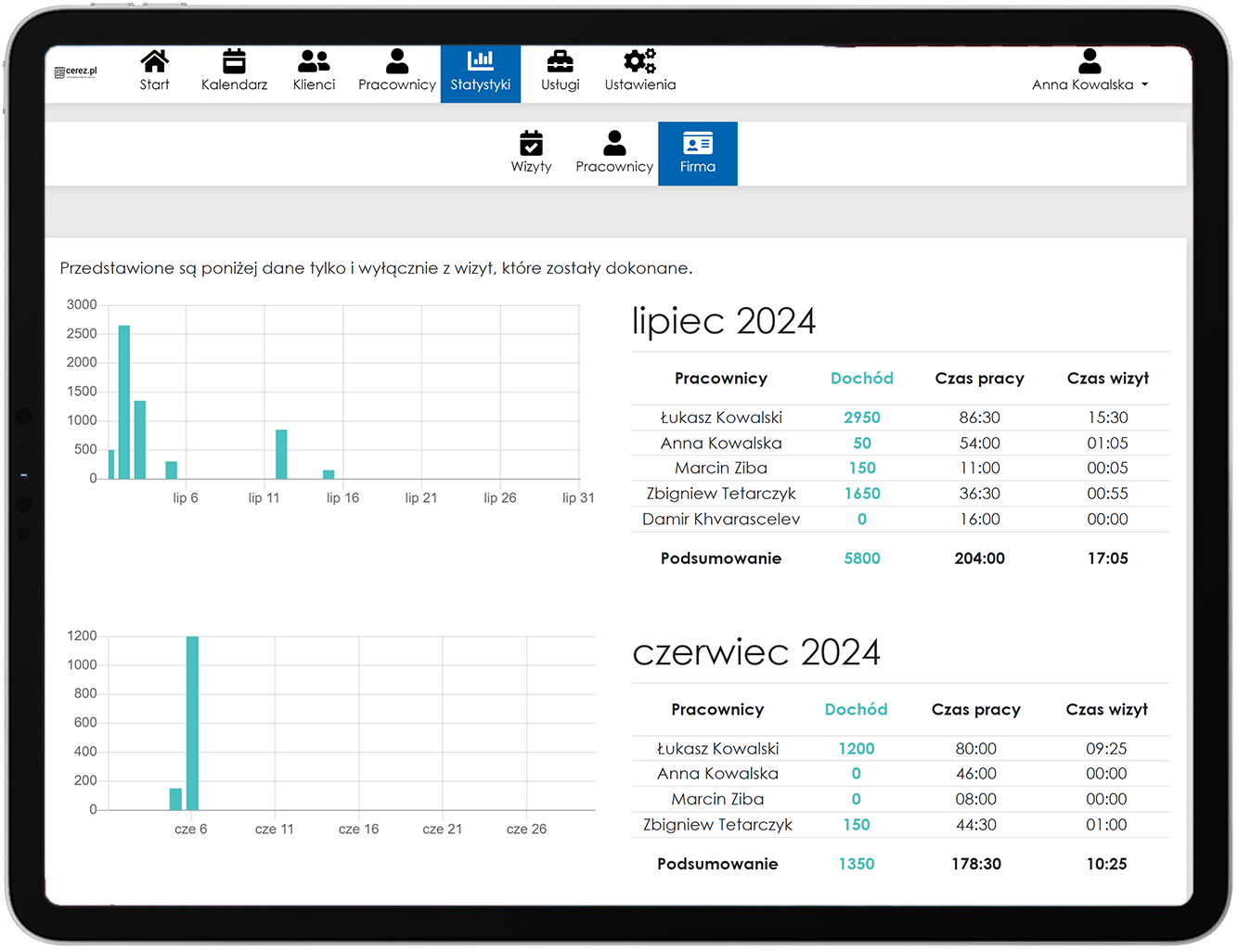1238x952 pixels.
Task: Open the Kalendarz calendar icon
Action: click(234, 62)
